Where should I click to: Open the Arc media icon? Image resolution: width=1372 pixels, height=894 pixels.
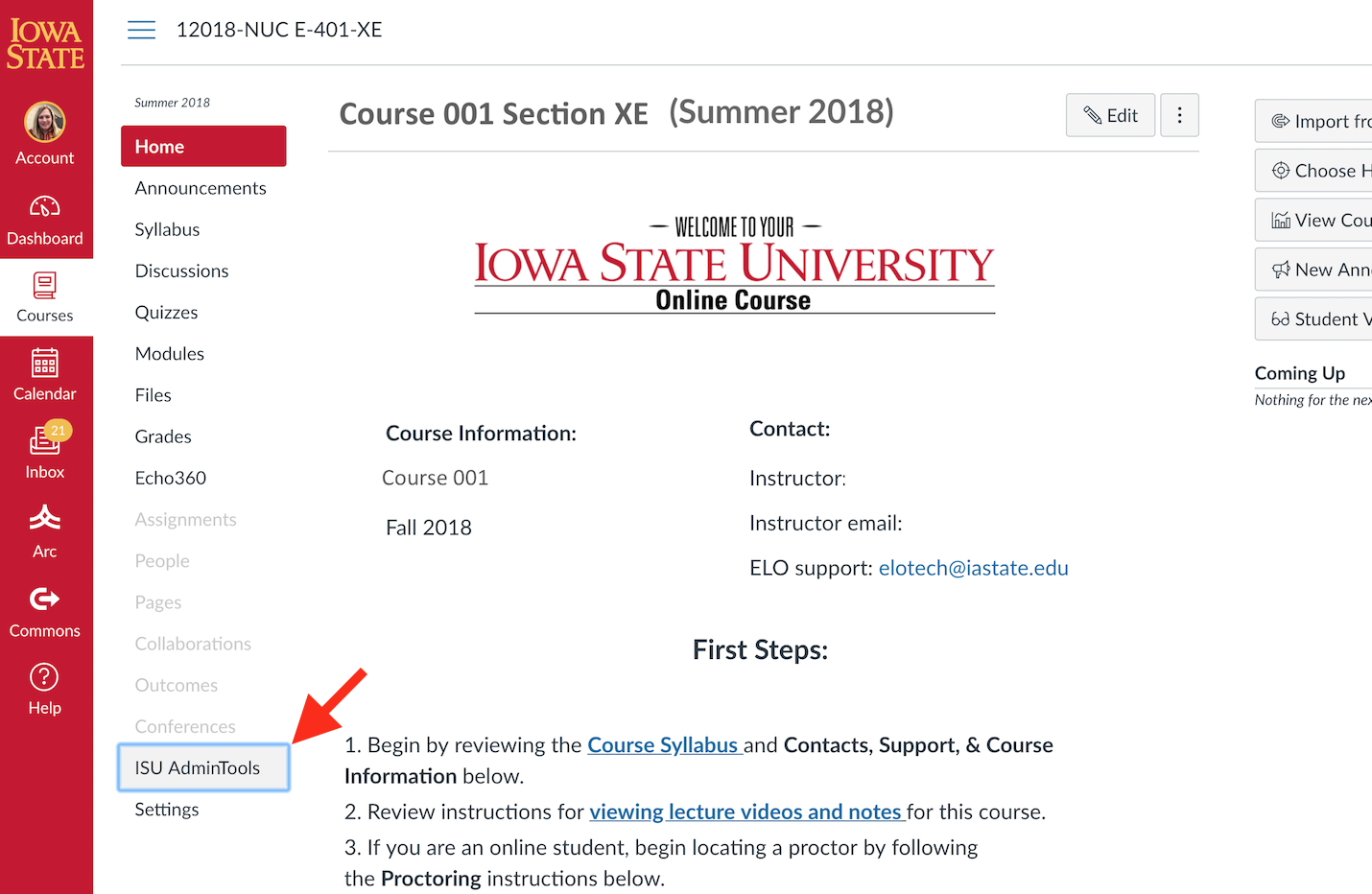coord(45,518)
